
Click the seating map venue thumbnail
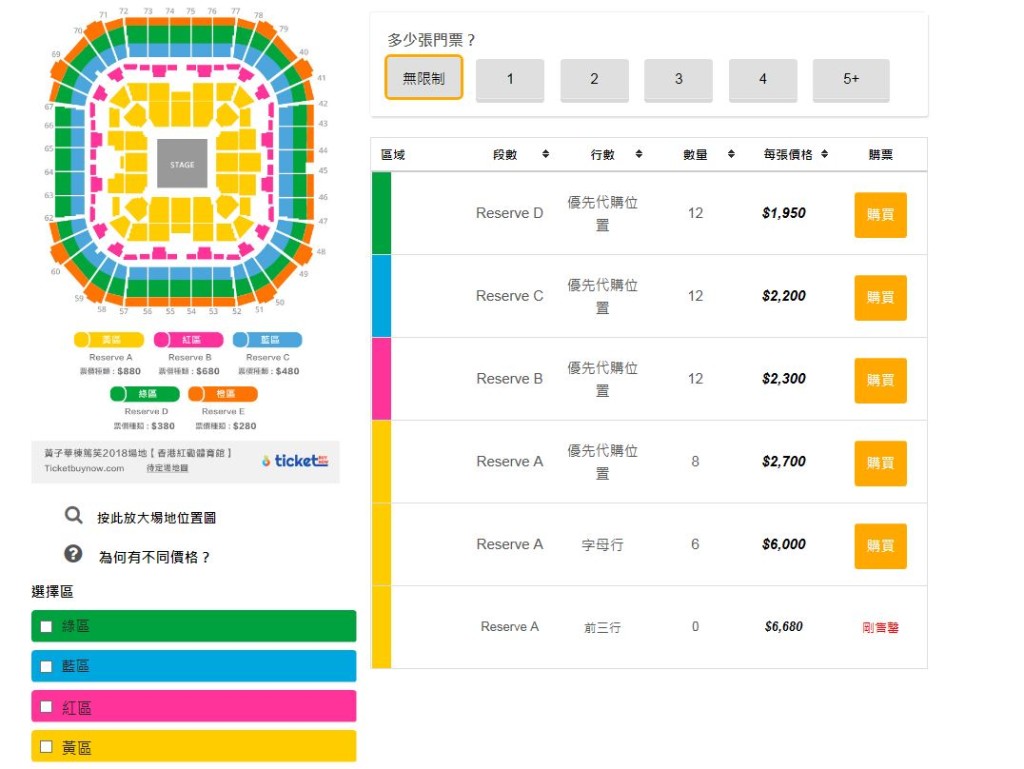(183, 165)
